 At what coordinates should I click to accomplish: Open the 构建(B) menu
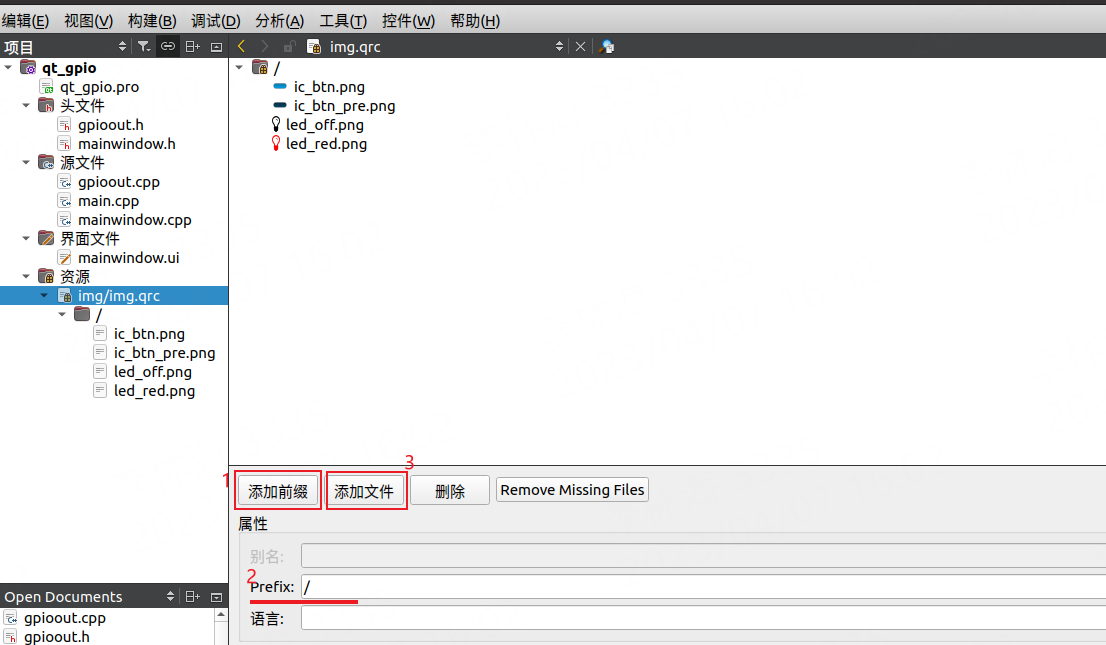[x=152, y=21]
